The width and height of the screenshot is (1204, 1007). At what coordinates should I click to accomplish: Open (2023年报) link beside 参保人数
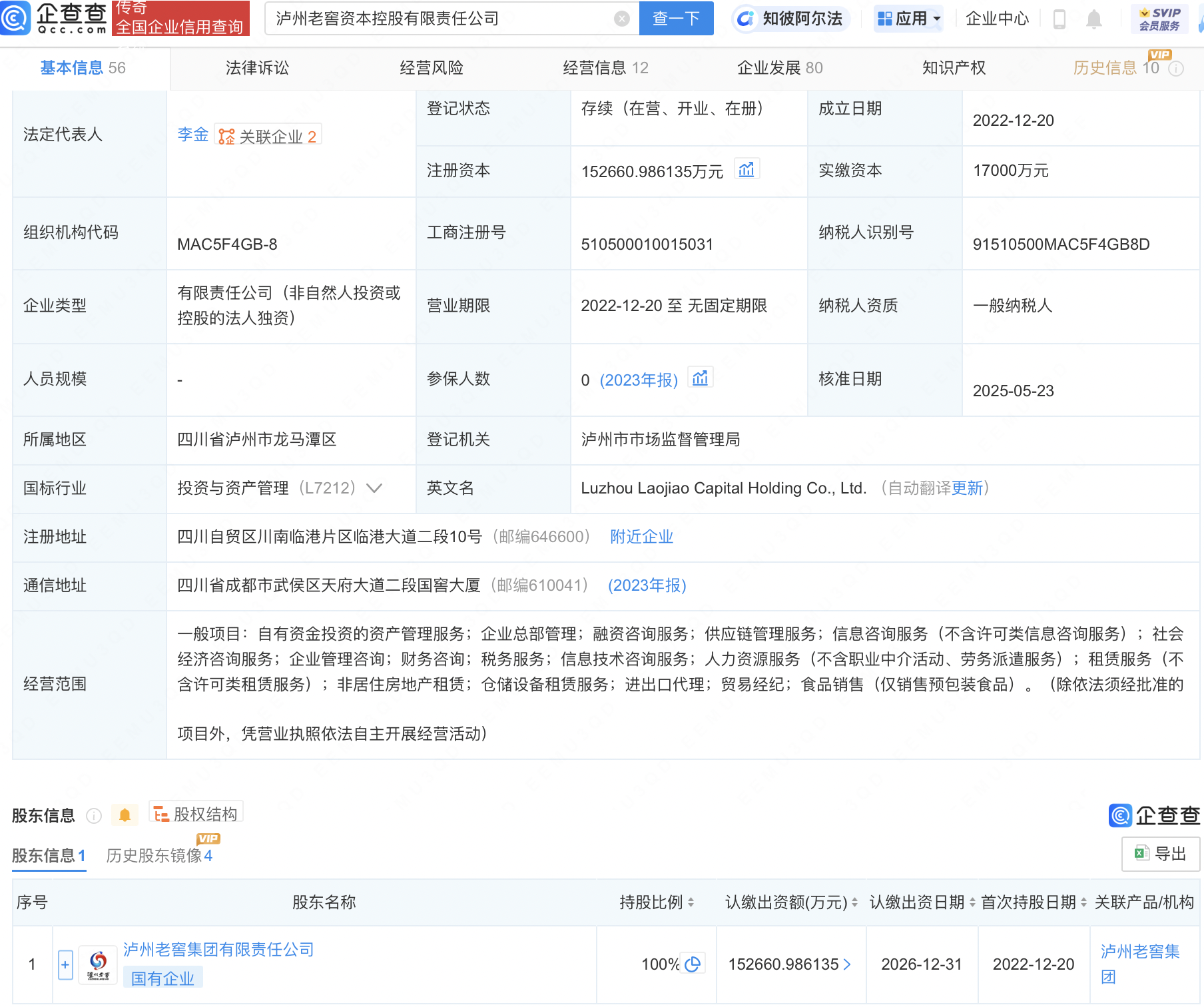click(639, 380)
